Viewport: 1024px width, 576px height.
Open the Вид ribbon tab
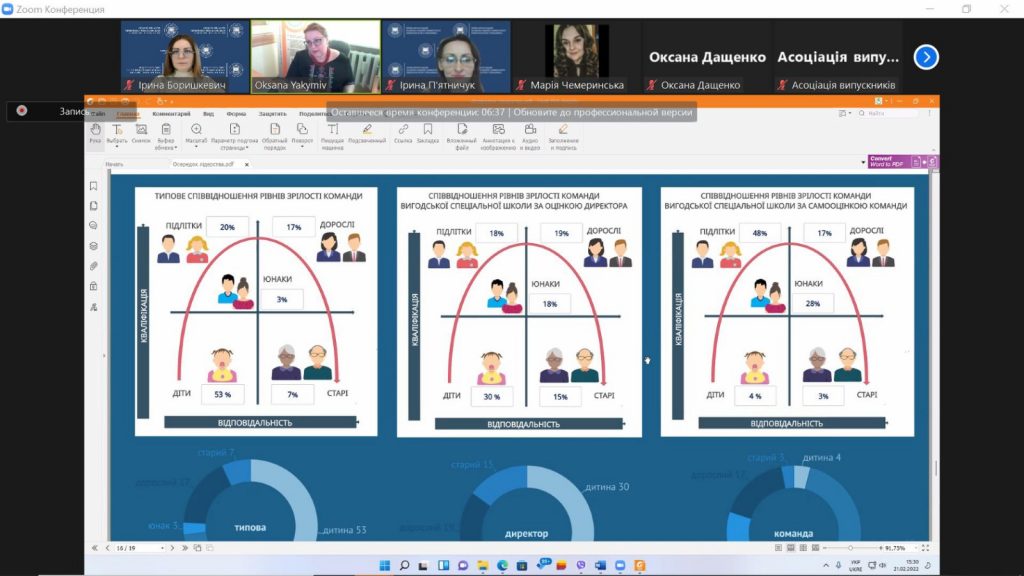[208, 114]
